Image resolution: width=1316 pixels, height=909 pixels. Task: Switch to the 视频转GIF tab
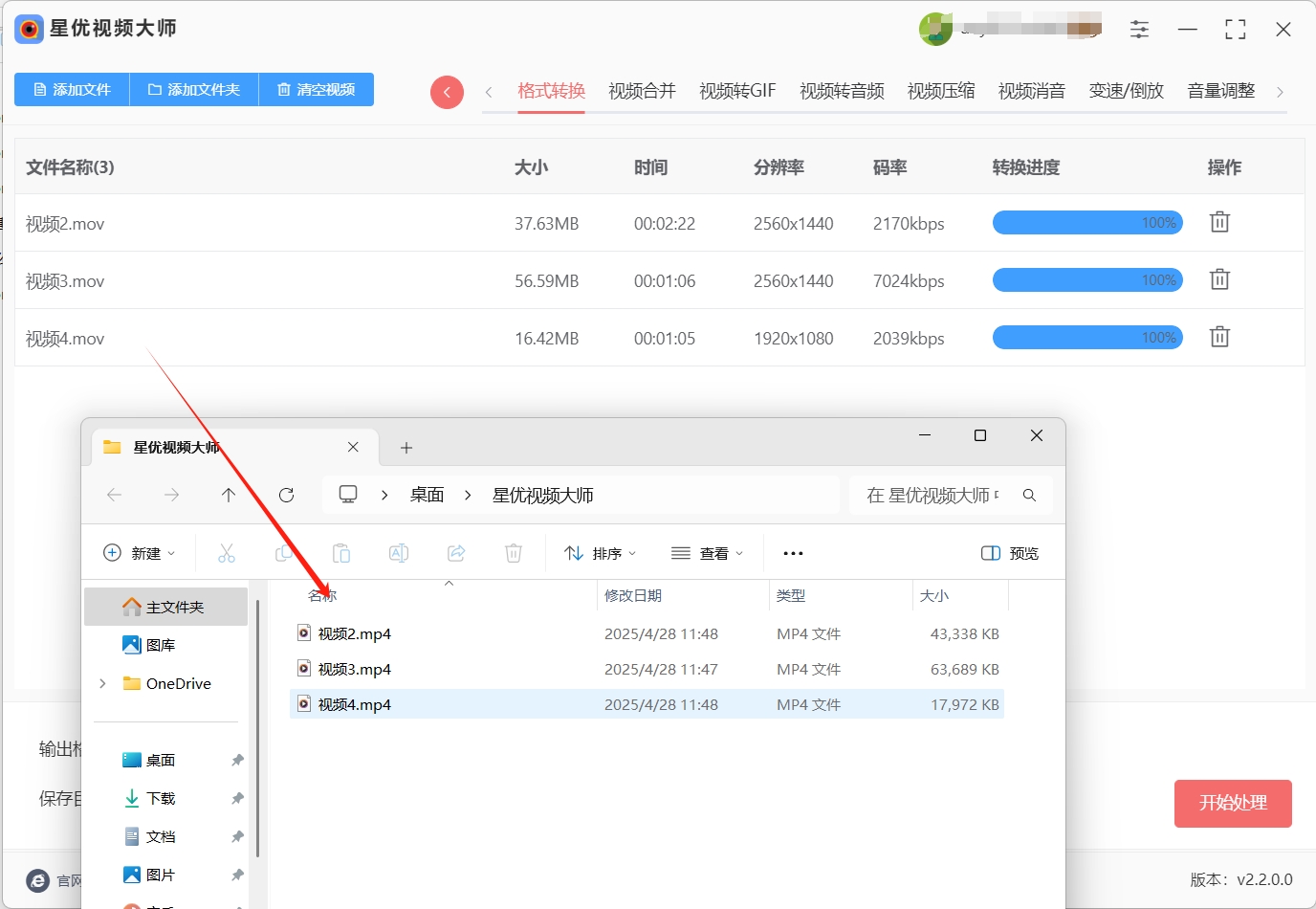pos(737,91)
